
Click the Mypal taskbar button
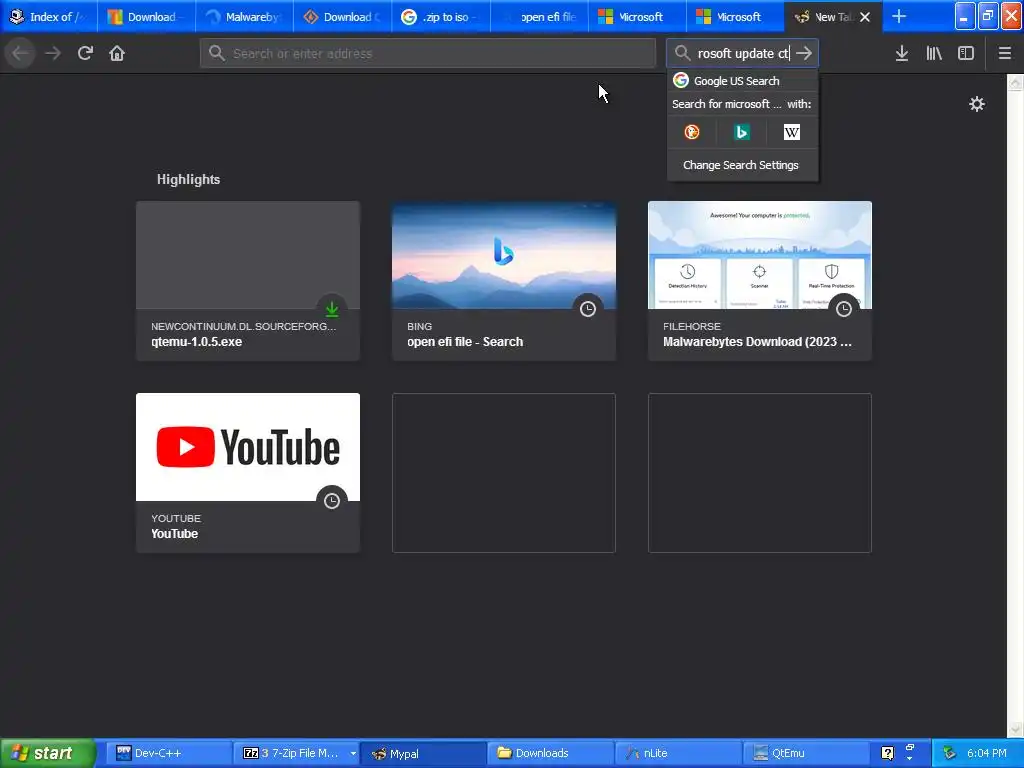[423, 753]
